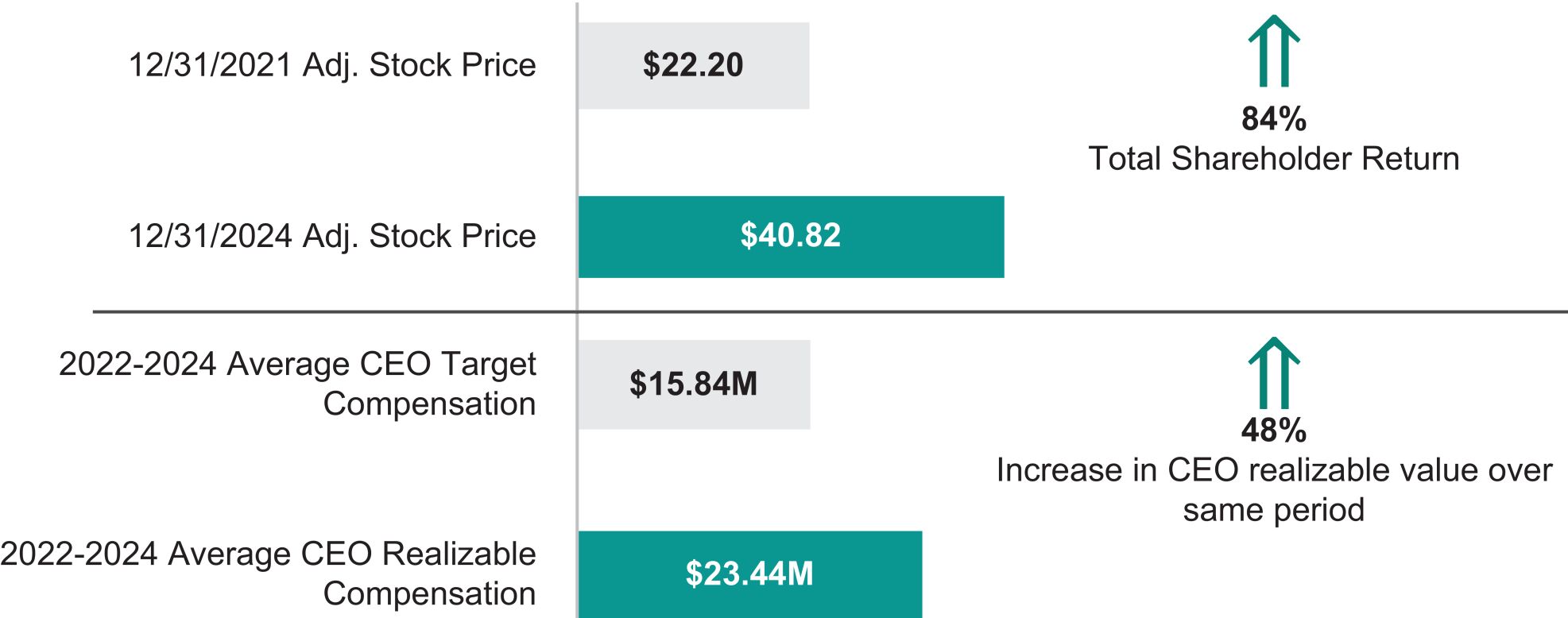Click the upward arrow above 84%
The height and width of the screenshot is (618, 1568).
(x=1273, y=52)
